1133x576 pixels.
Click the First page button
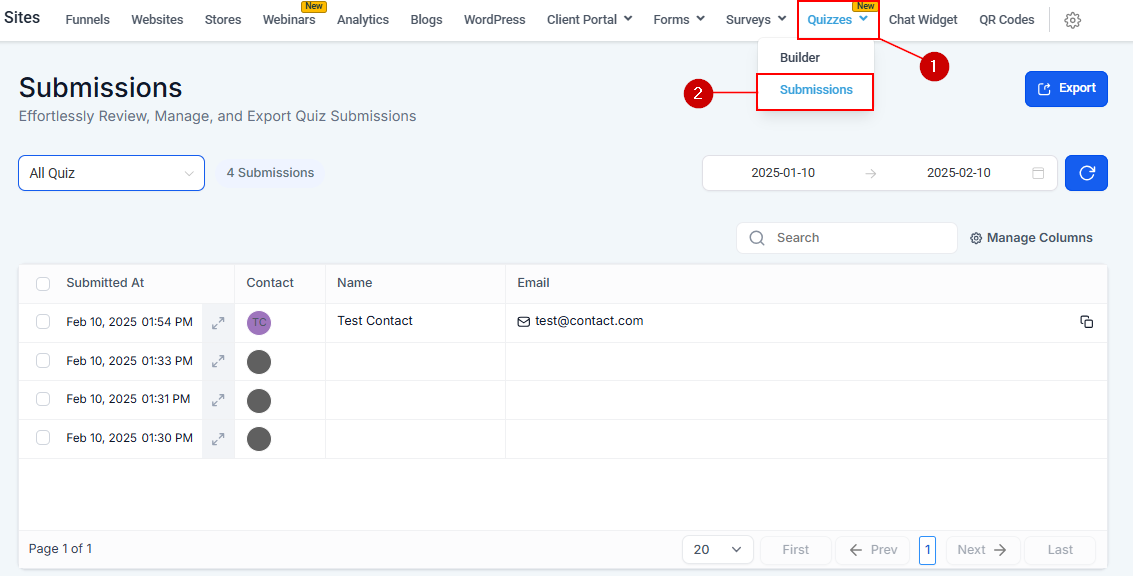pyautogui.click(x=796, y=550)
